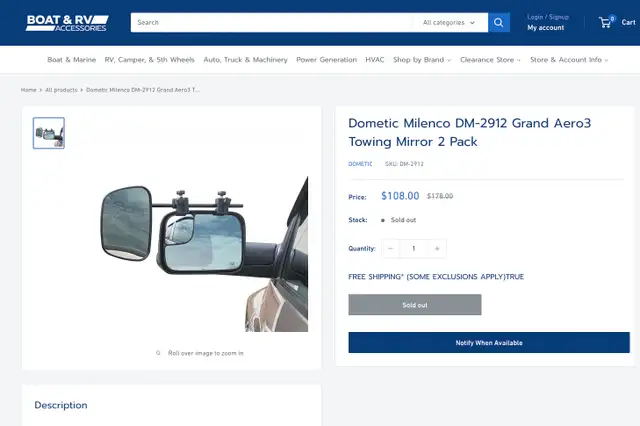Select Auto, Truck & Machinery menu
This screenshot has width=640, height=426.
245,60
